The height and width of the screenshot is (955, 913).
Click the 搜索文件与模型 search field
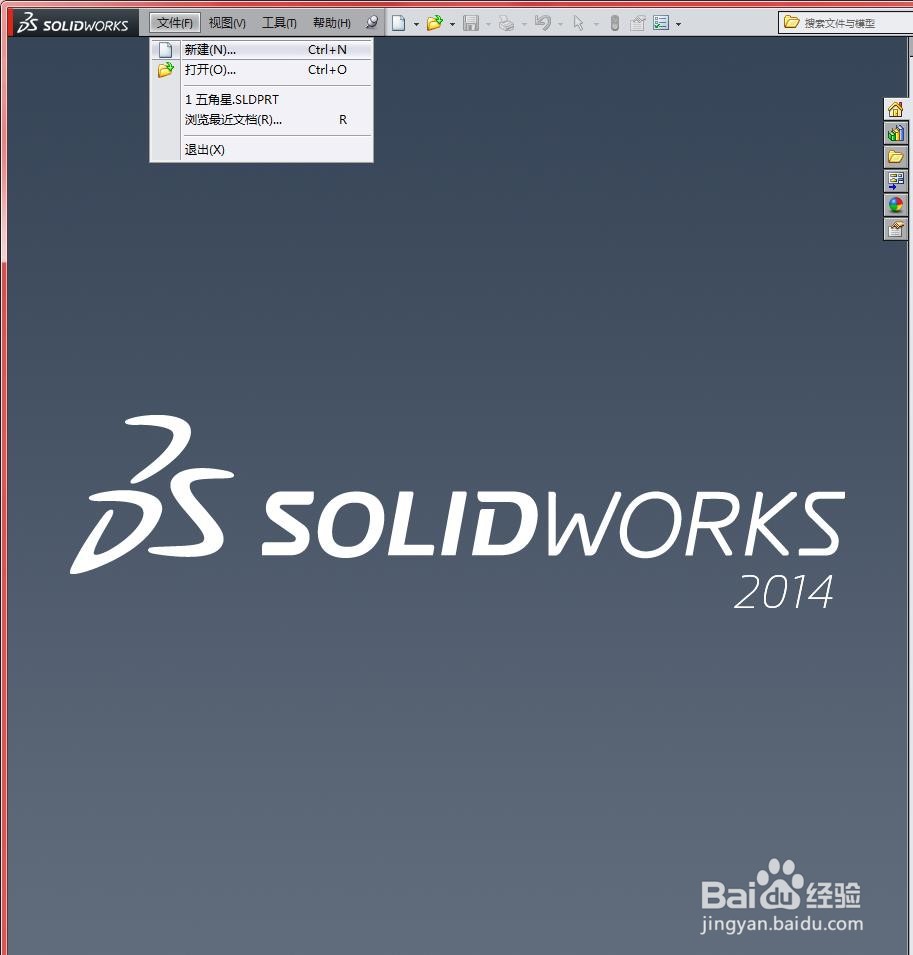(845, 23)
